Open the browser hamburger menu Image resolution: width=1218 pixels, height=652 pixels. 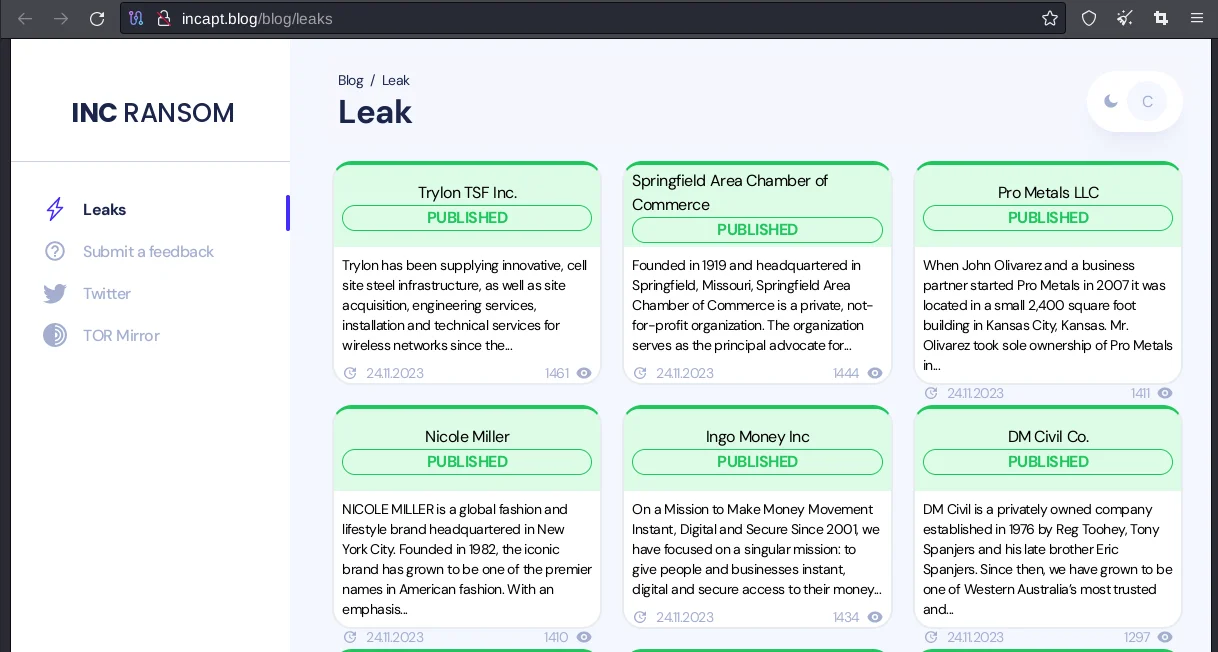(1197, 18)
